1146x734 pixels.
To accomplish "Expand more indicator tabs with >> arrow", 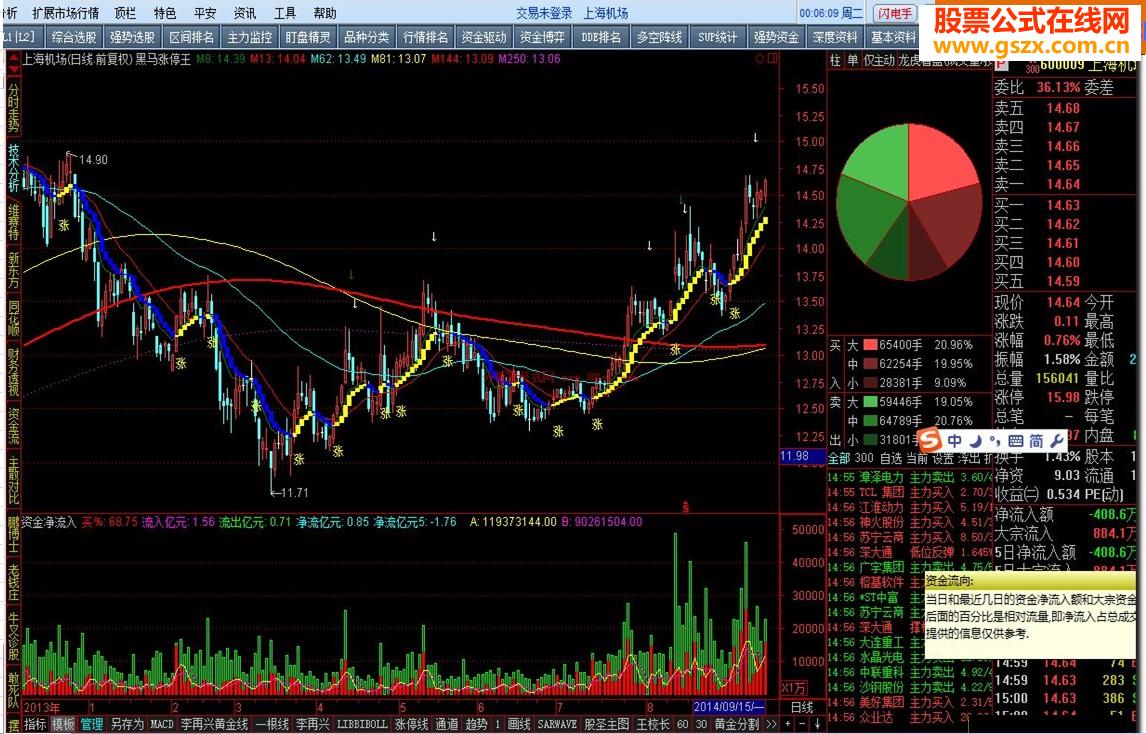I will click(771, 724).
